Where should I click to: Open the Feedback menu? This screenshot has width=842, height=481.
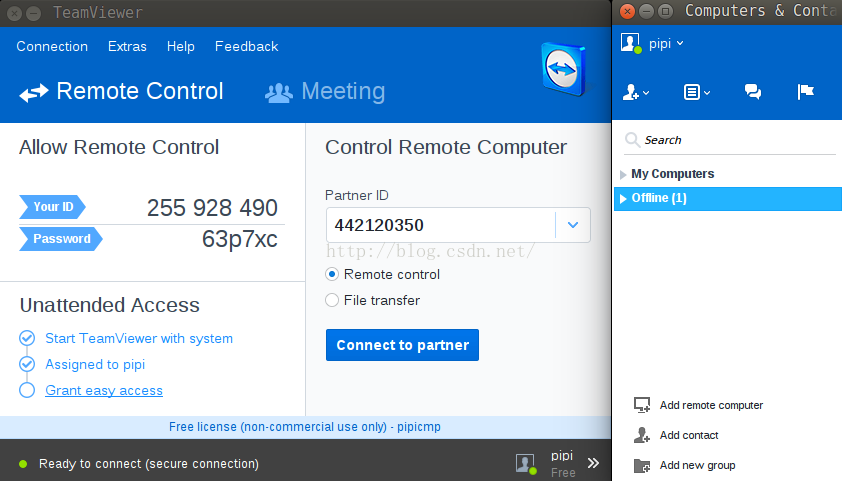click(x=246, y=47)
